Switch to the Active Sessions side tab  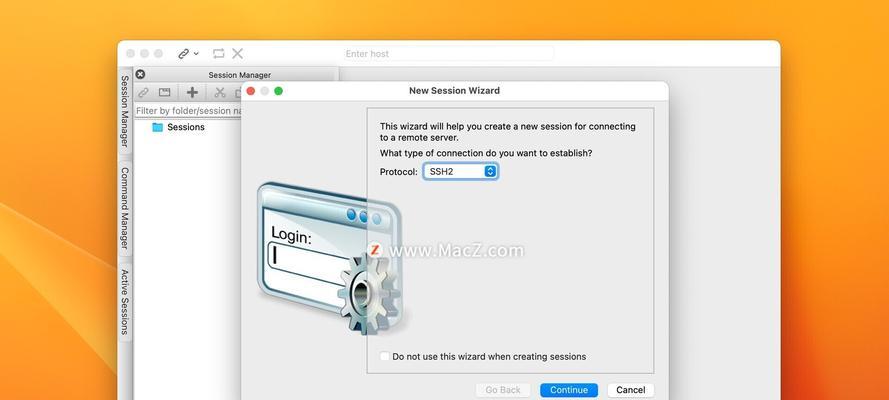pyautogui.click(x=125, y=301)
